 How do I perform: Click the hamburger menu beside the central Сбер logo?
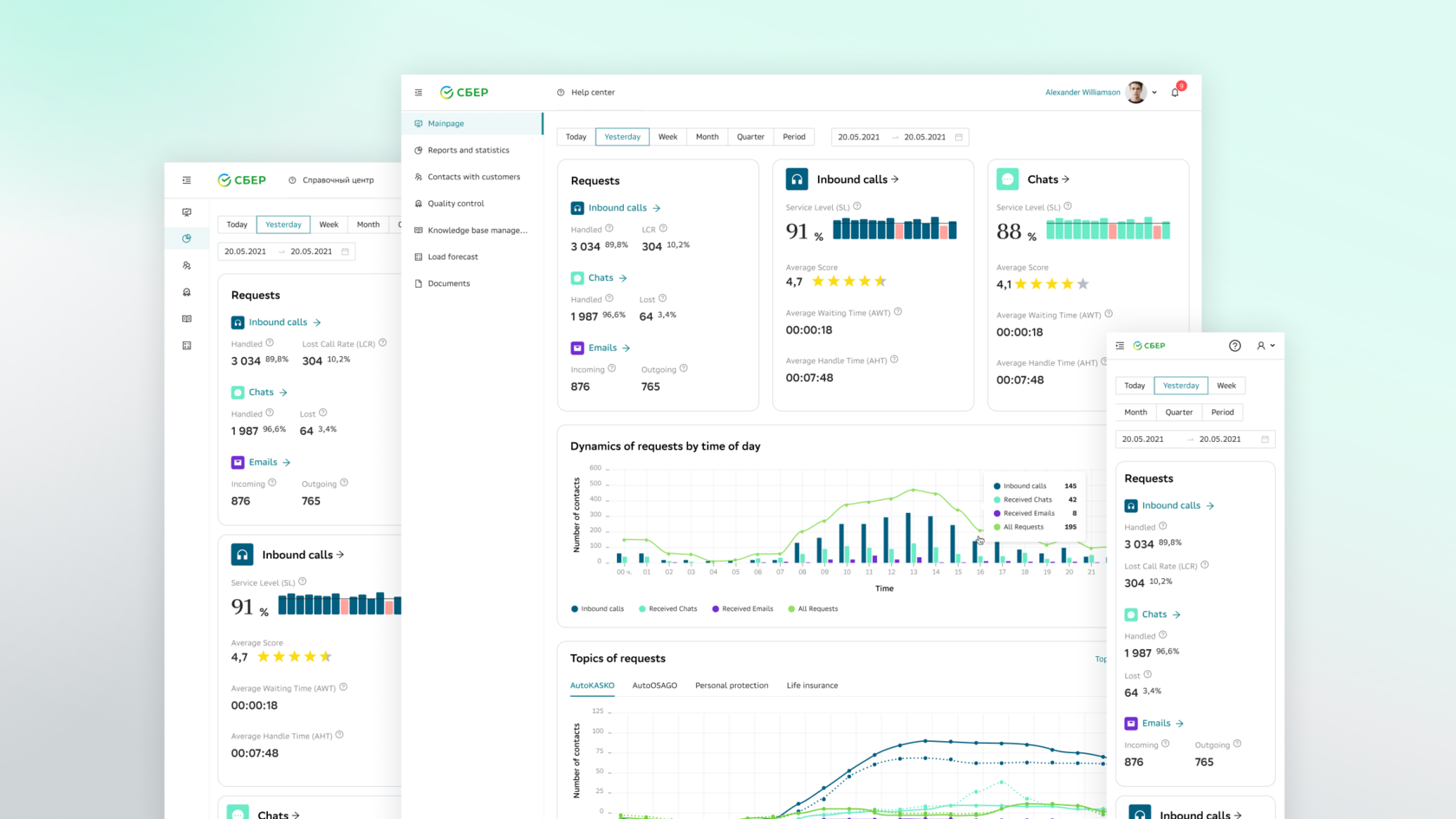pyautogui.click(x=419, y=93)
